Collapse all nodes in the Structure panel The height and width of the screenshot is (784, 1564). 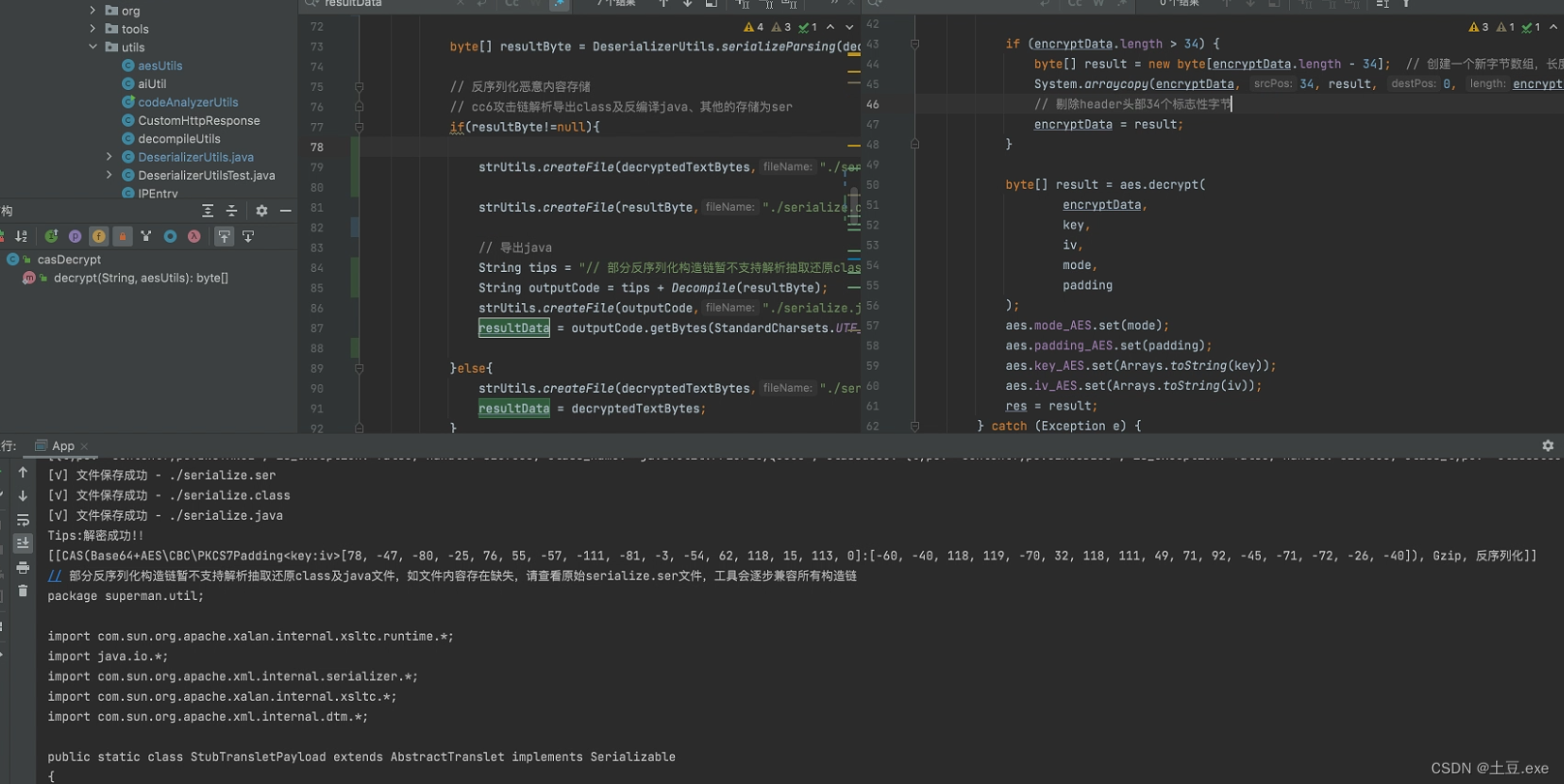pos(231,211)
